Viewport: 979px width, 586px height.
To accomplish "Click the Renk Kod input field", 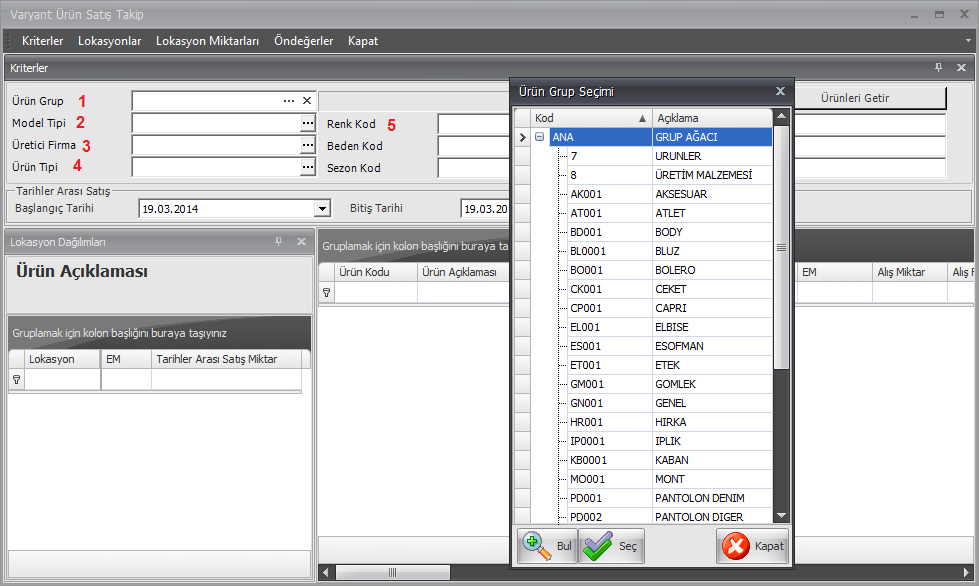I will 474,124.
